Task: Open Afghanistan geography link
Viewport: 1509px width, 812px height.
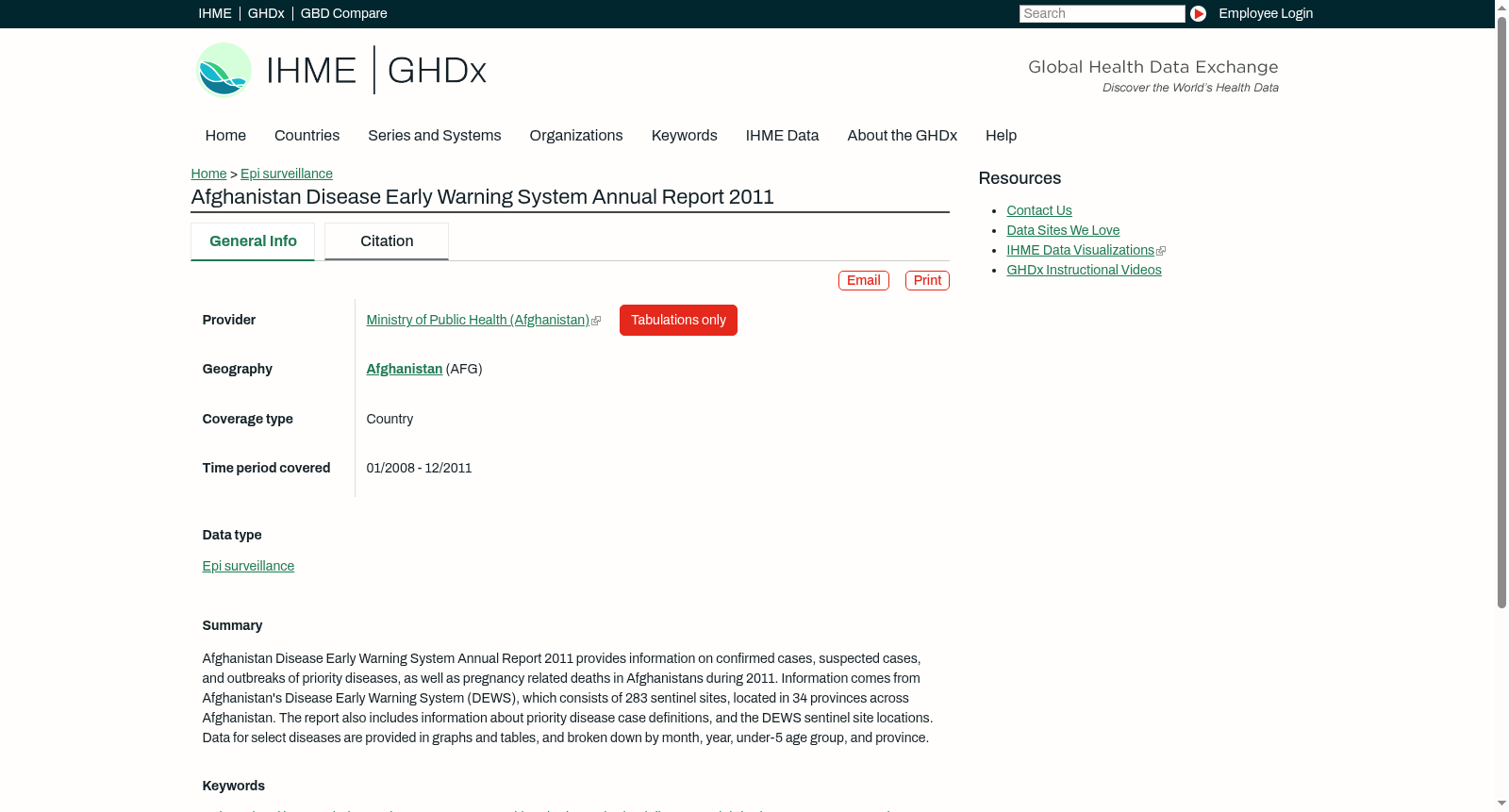Action: [404, 369]
